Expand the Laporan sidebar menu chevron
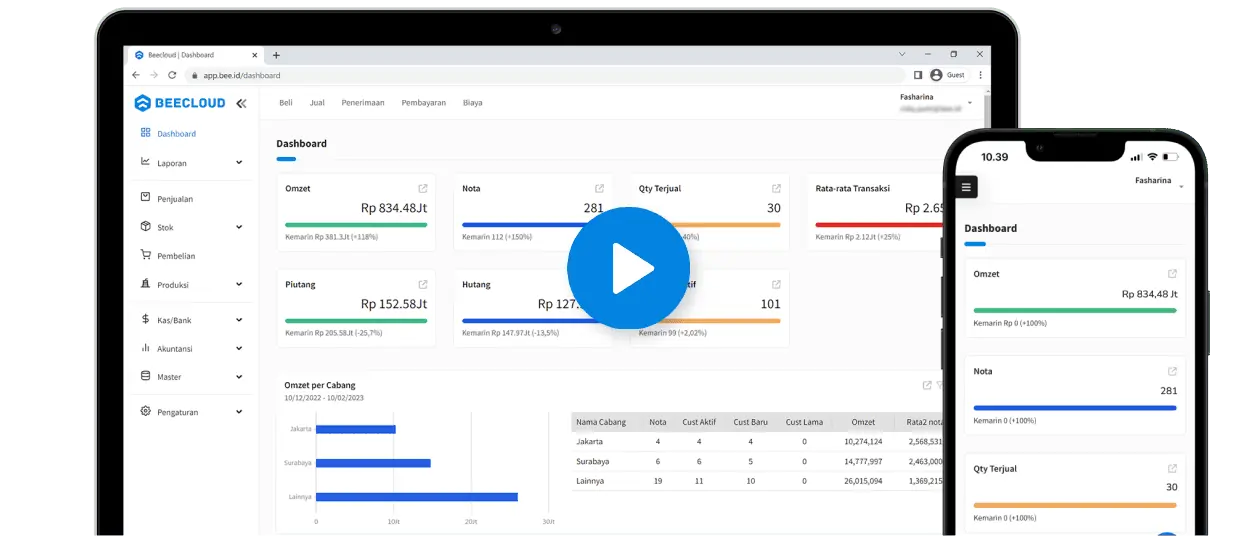1257x536 pixels. coord(239,162)
